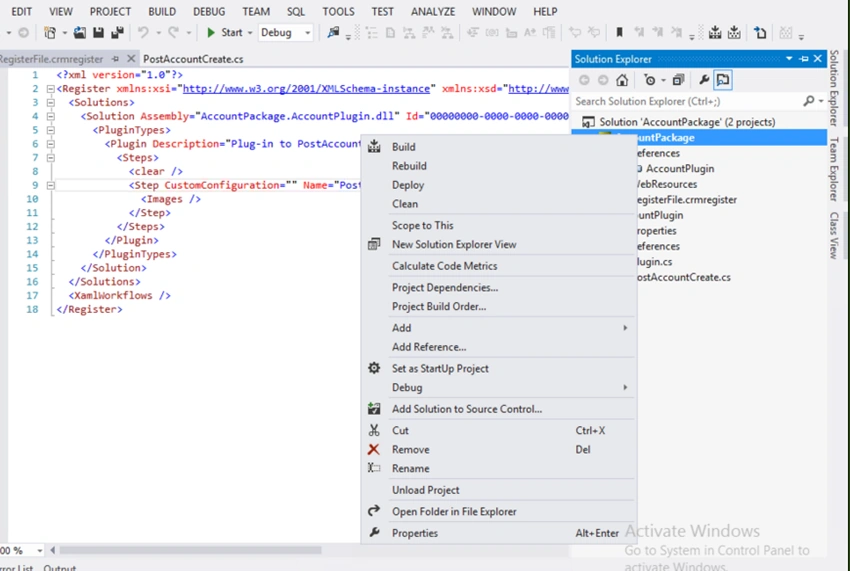Select Deploy in the context menu
850x571 pixels.
408,185
